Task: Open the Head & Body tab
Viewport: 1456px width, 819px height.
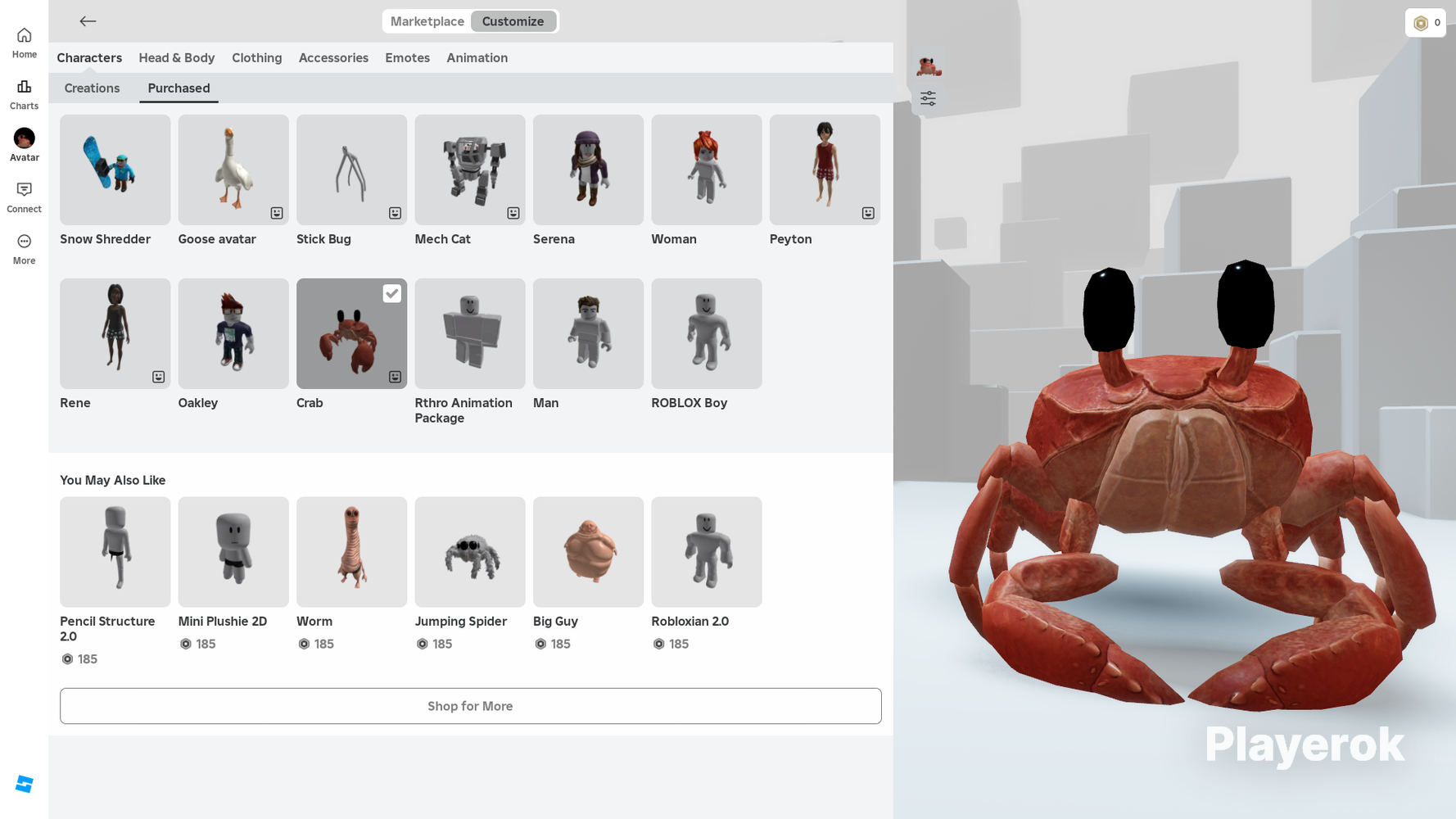Action: 177,58
